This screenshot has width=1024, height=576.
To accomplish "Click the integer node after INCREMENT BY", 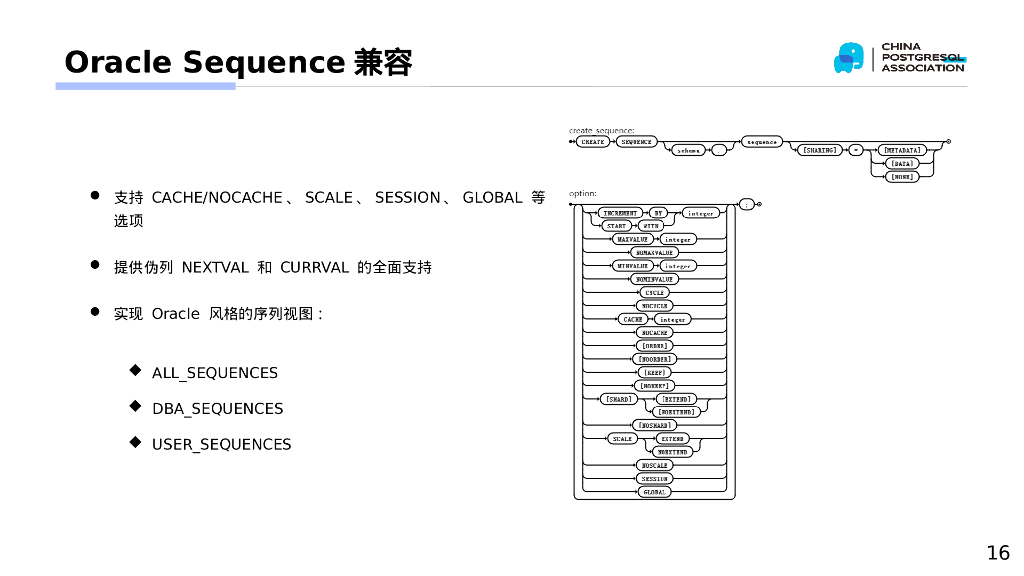I will coord(701,213).
